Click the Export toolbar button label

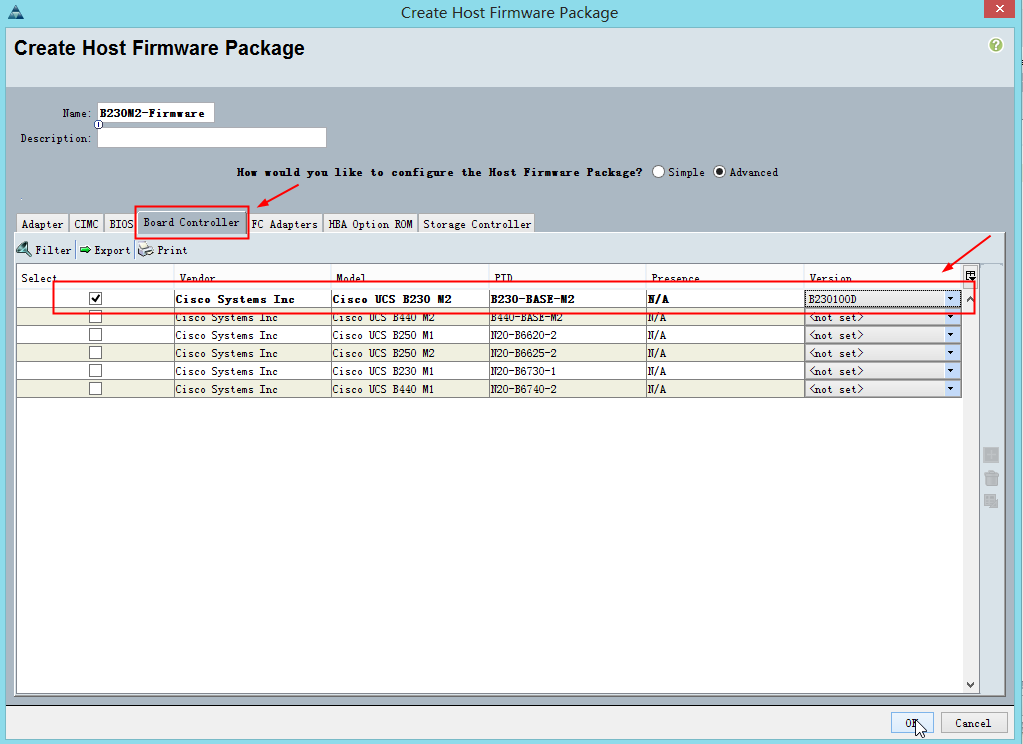coord(112,250)
